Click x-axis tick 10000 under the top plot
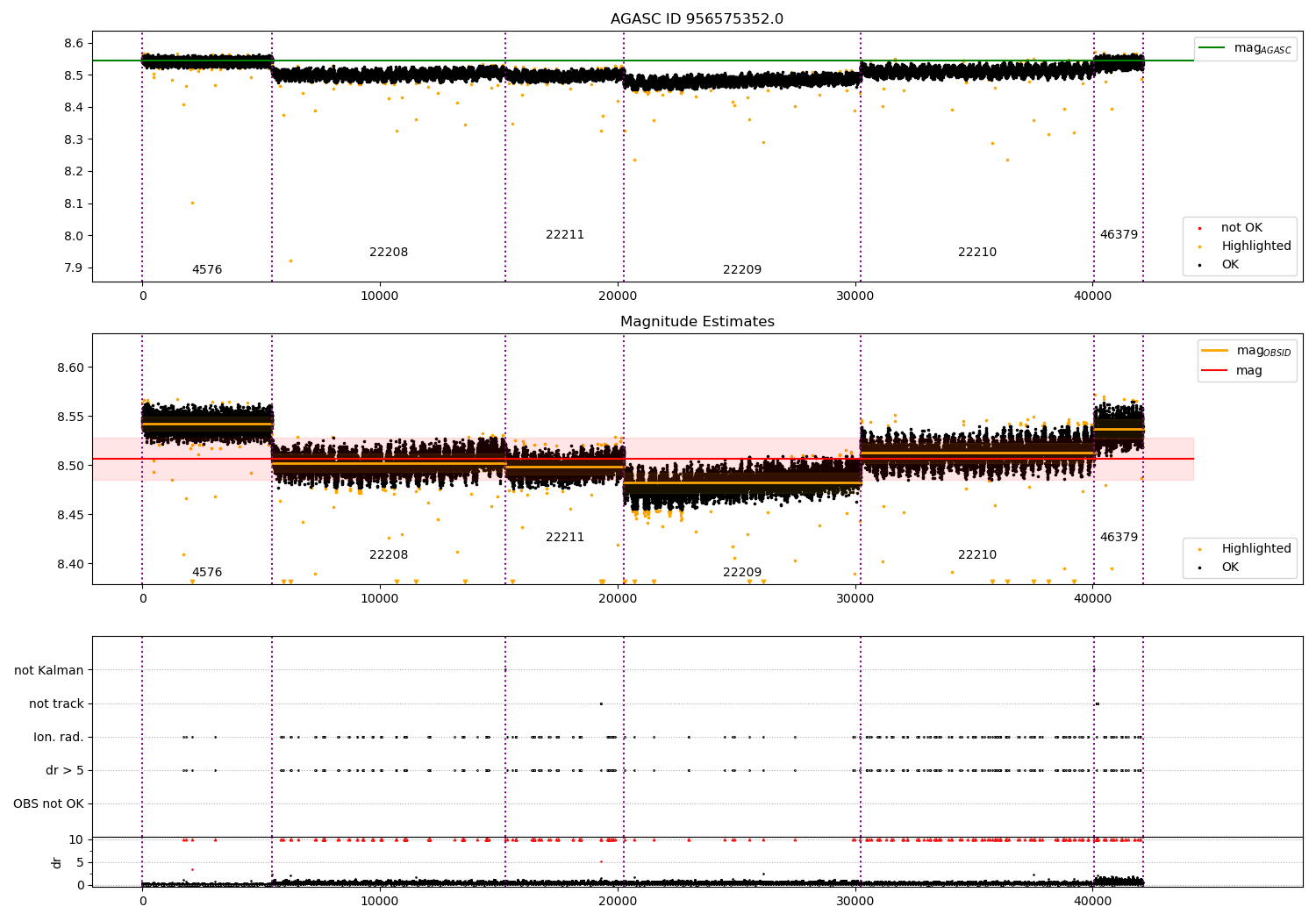Screen dimensions: 1316x921 [x=380, y=296]
